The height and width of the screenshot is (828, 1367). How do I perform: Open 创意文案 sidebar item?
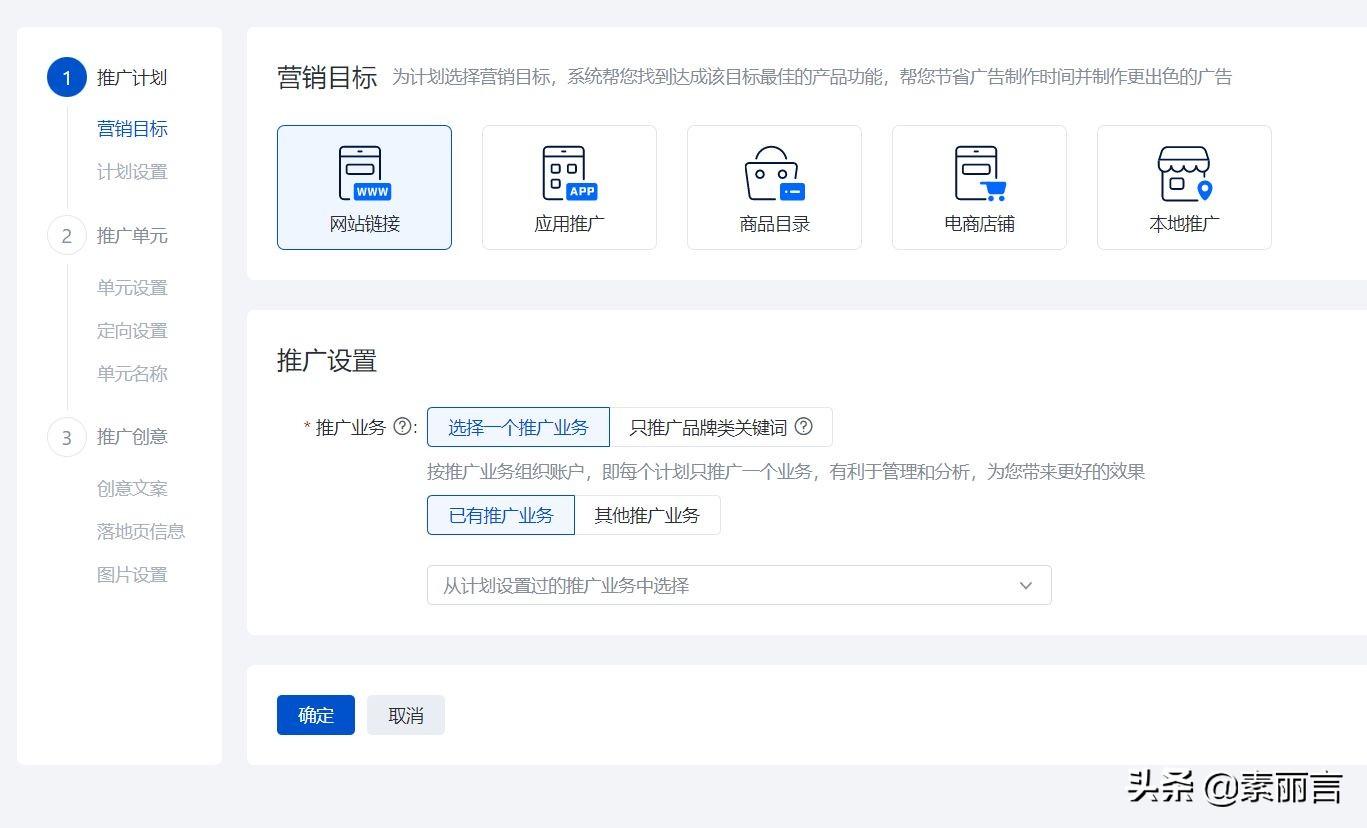pyautogui.click(x=132, y=489)
